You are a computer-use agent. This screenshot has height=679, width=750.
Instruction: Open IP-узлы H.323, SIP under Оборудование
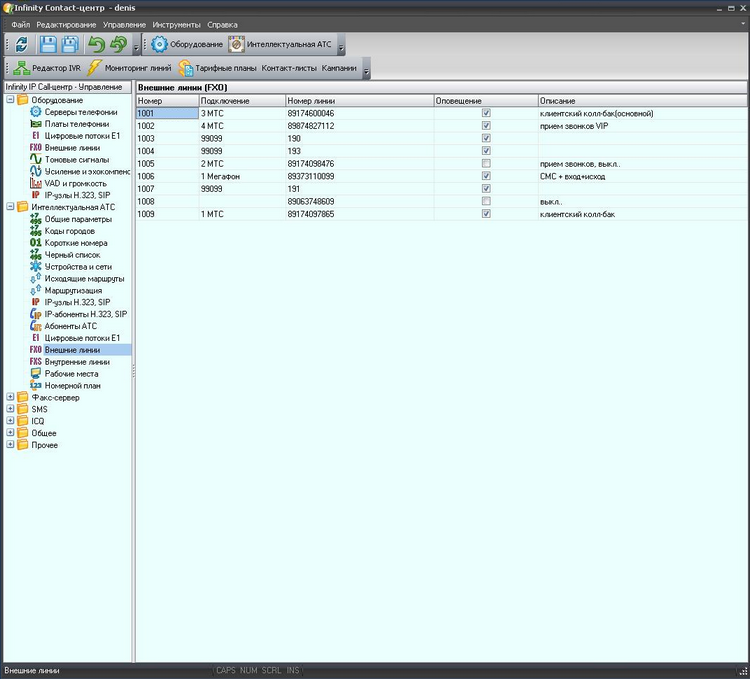pos(77,195)
